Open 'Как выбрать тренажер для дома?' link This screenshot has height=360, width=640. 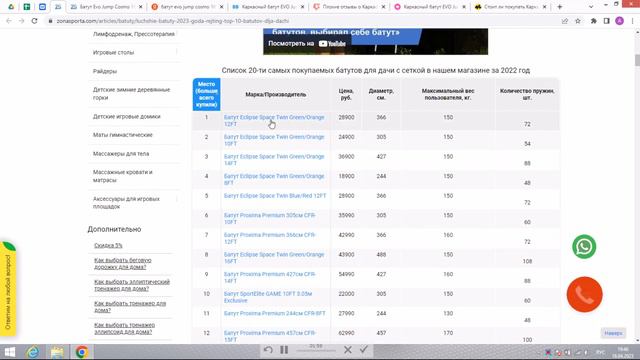[x=130, y=307]
